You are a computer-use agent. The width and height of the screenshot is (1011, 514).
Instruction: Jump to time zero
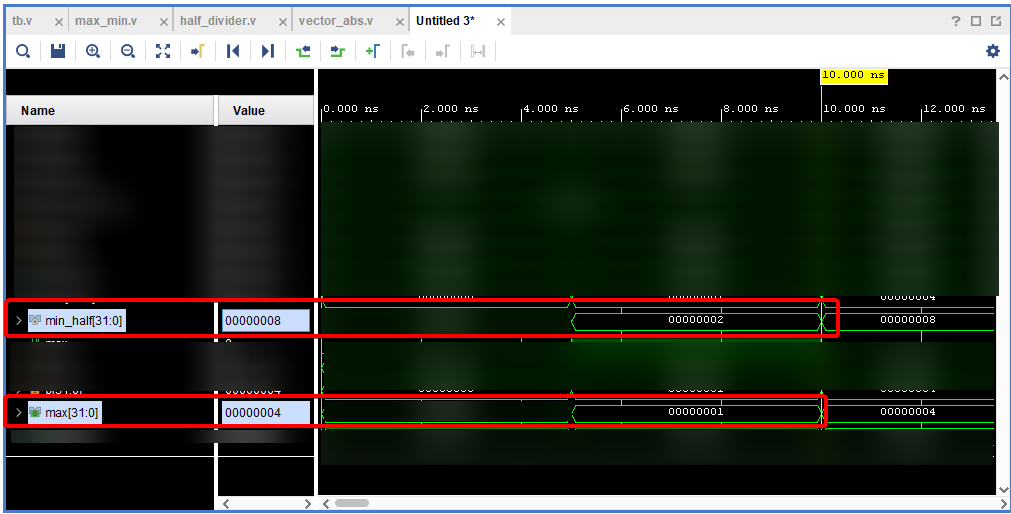[x=233, y=51]
